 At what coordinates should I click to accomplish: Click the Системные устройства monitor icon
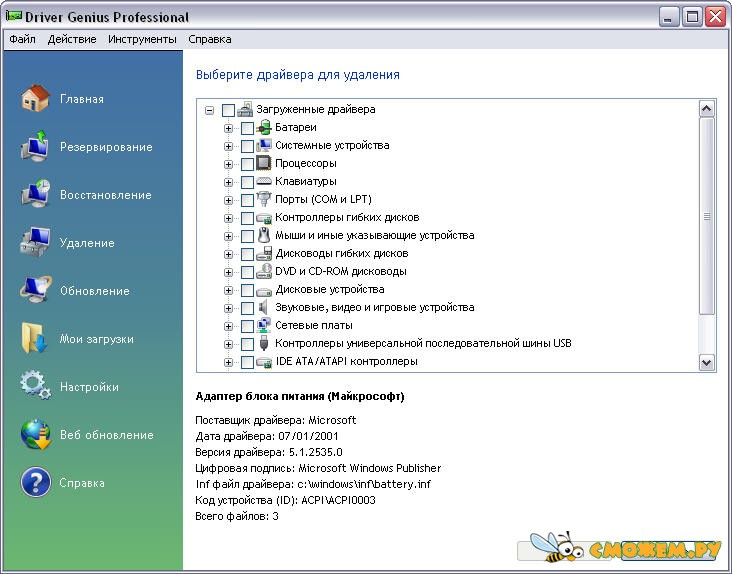(264, 145)
